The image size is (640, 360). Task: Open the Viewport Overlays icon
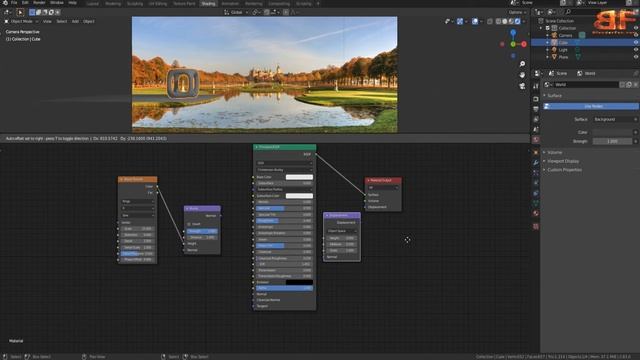(475, 21)
